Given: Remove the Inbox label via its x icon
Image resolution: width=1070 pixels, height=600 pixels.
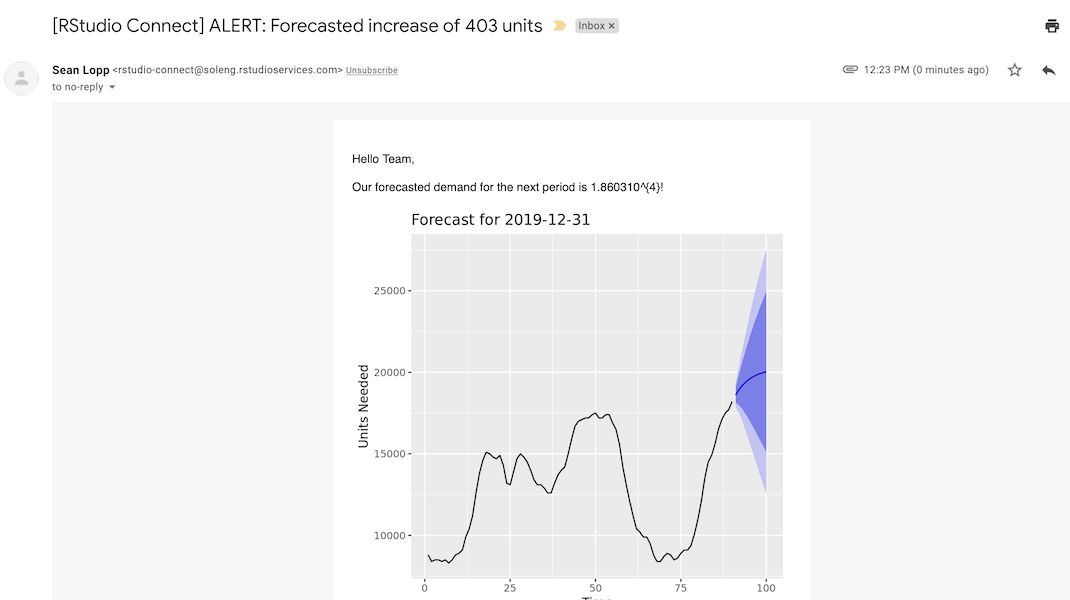Looking at the screenshot, I should pyautogui.click(x=610, y=25).
